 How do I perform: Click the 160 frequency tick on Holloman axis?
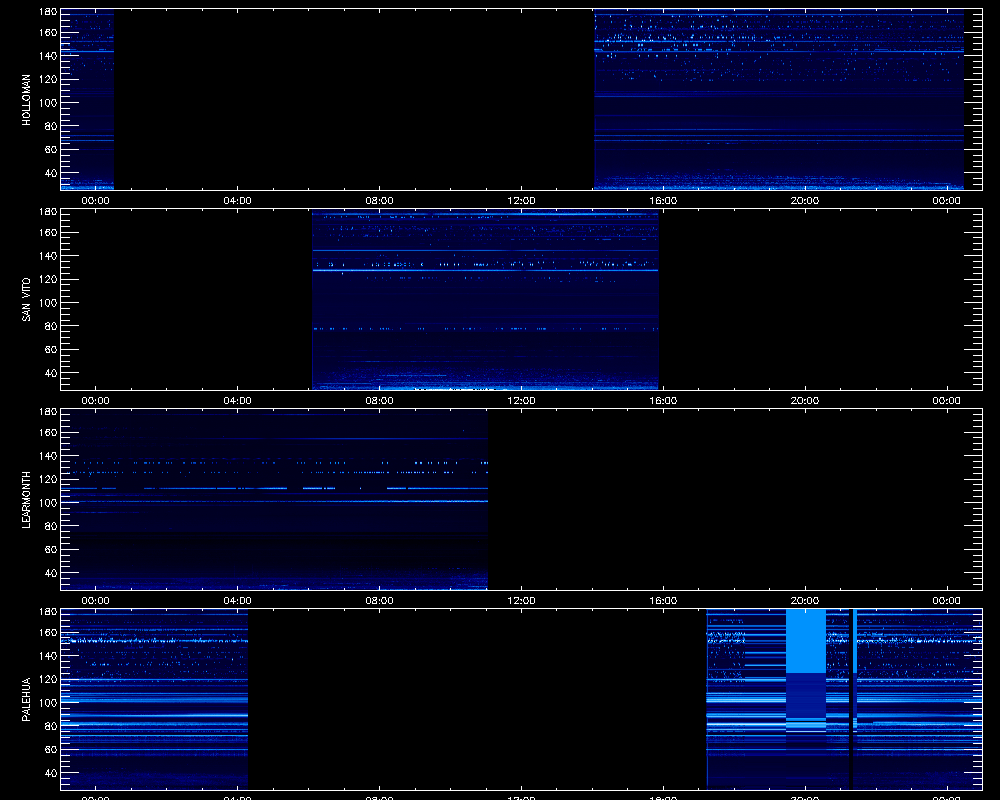(48, 33)
